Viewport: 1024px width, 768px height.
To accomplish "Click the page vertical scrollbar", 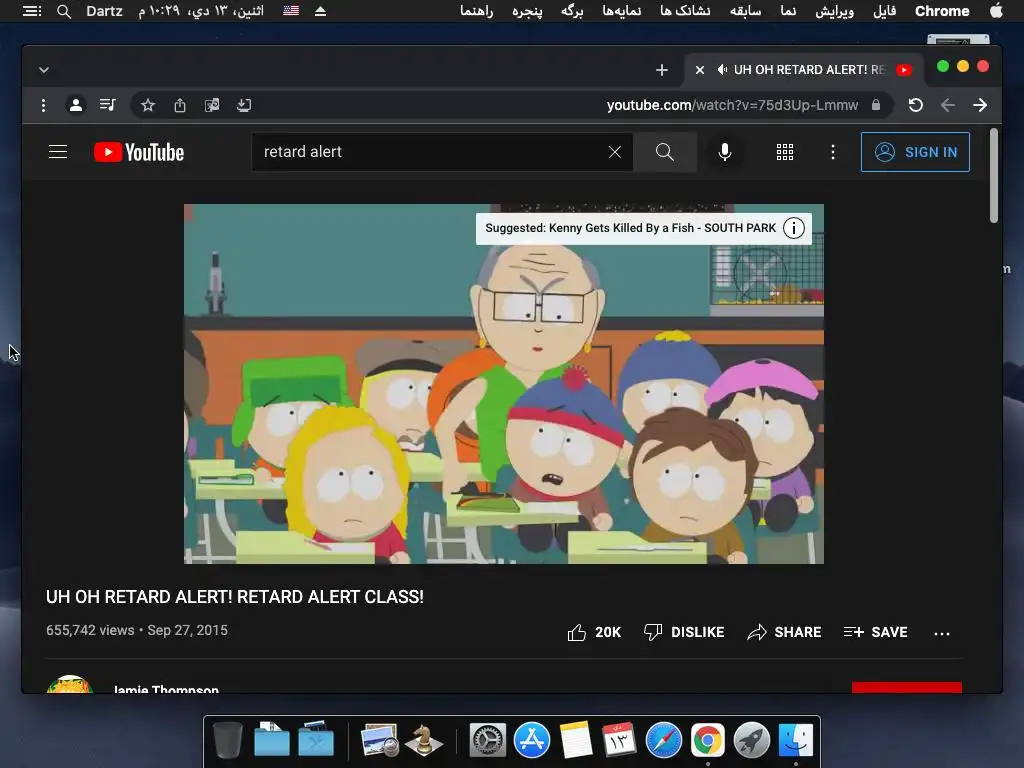I will (994, 176).
